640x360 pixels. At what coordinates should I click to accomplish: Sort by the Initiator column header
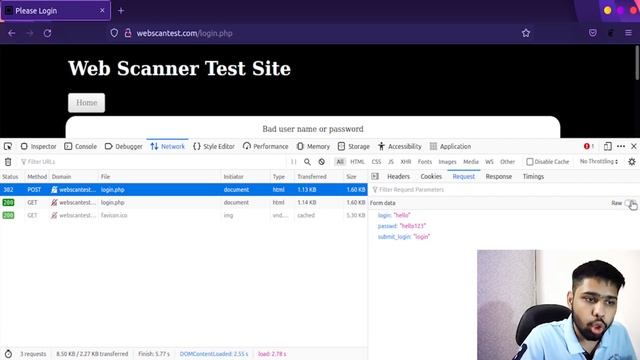coord(246,176)
